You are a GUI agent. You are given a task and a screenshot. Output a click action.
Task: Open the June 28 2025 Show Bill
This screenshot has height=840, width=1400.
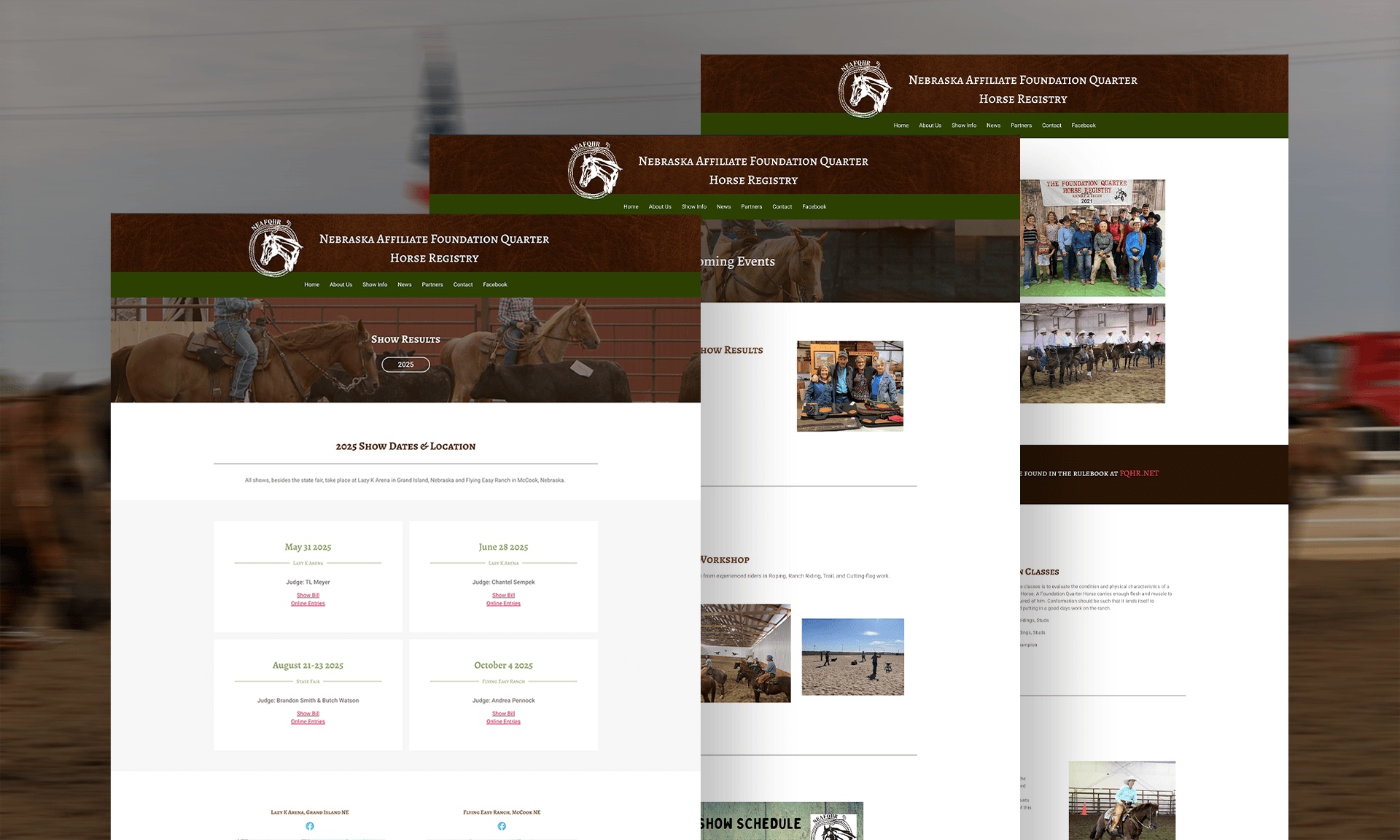pos(503,595)
